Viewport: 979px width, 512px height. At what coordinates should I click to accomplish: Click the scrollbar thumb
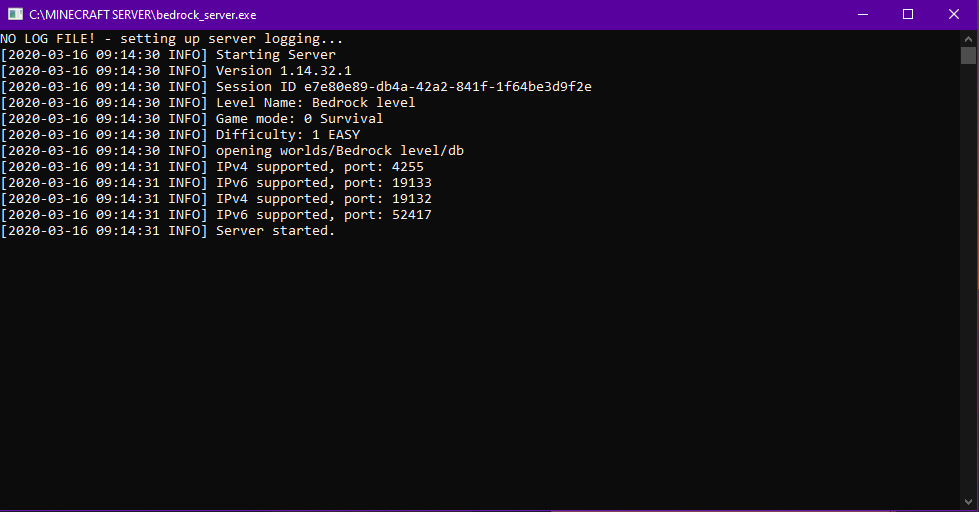968,54
